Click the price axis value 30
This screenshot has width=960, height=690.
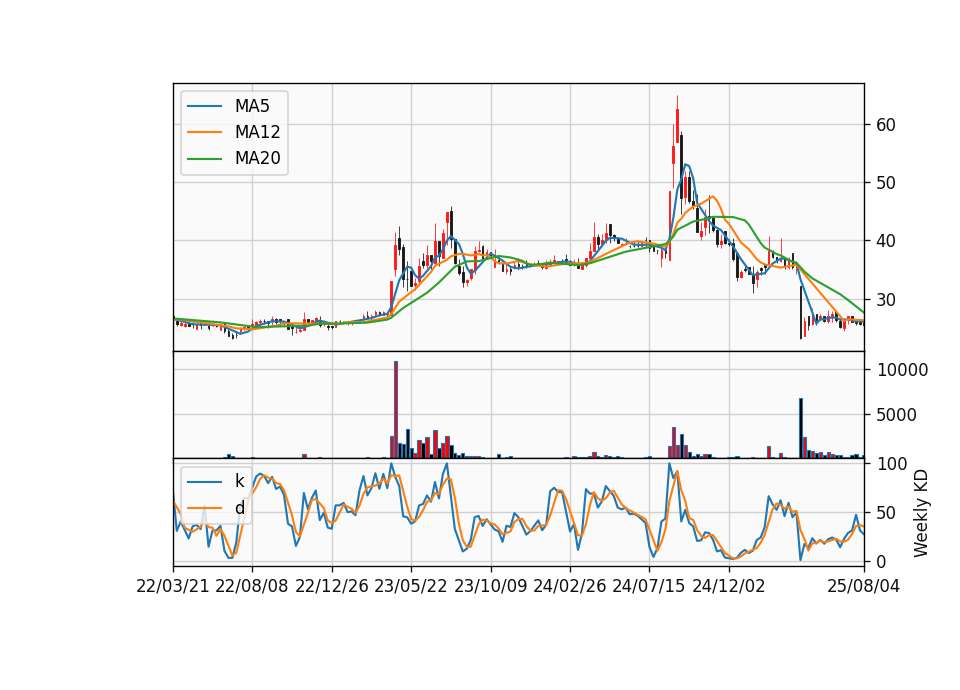point(886,300)
